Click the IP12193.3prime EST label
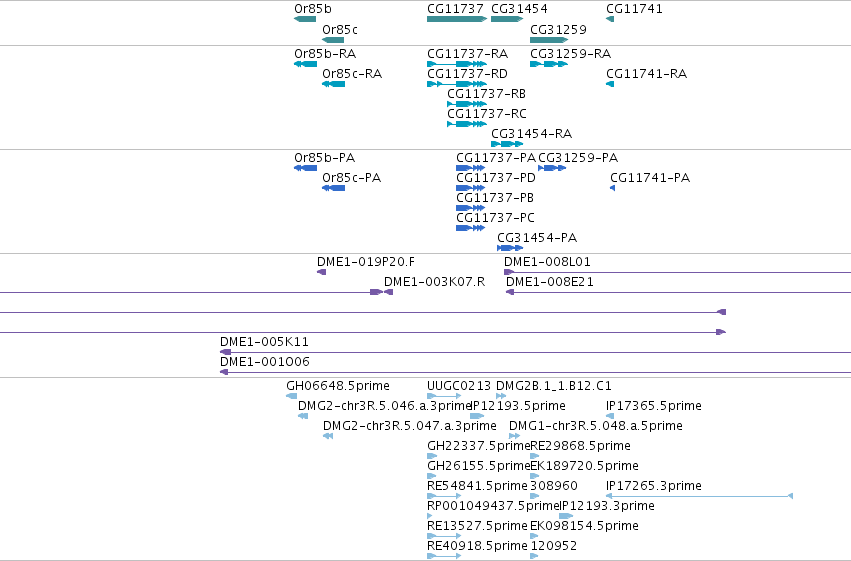The height and width of the screenshot is (561, 851). click(x=607, y=507)
